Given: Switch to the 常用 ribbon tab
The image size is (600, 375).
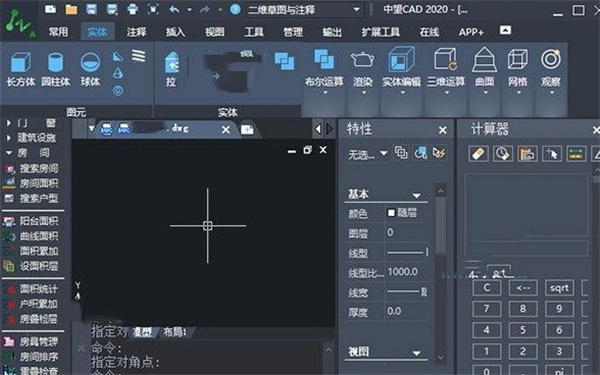Looking at the screenshot, I should click(x=58, y=32).
